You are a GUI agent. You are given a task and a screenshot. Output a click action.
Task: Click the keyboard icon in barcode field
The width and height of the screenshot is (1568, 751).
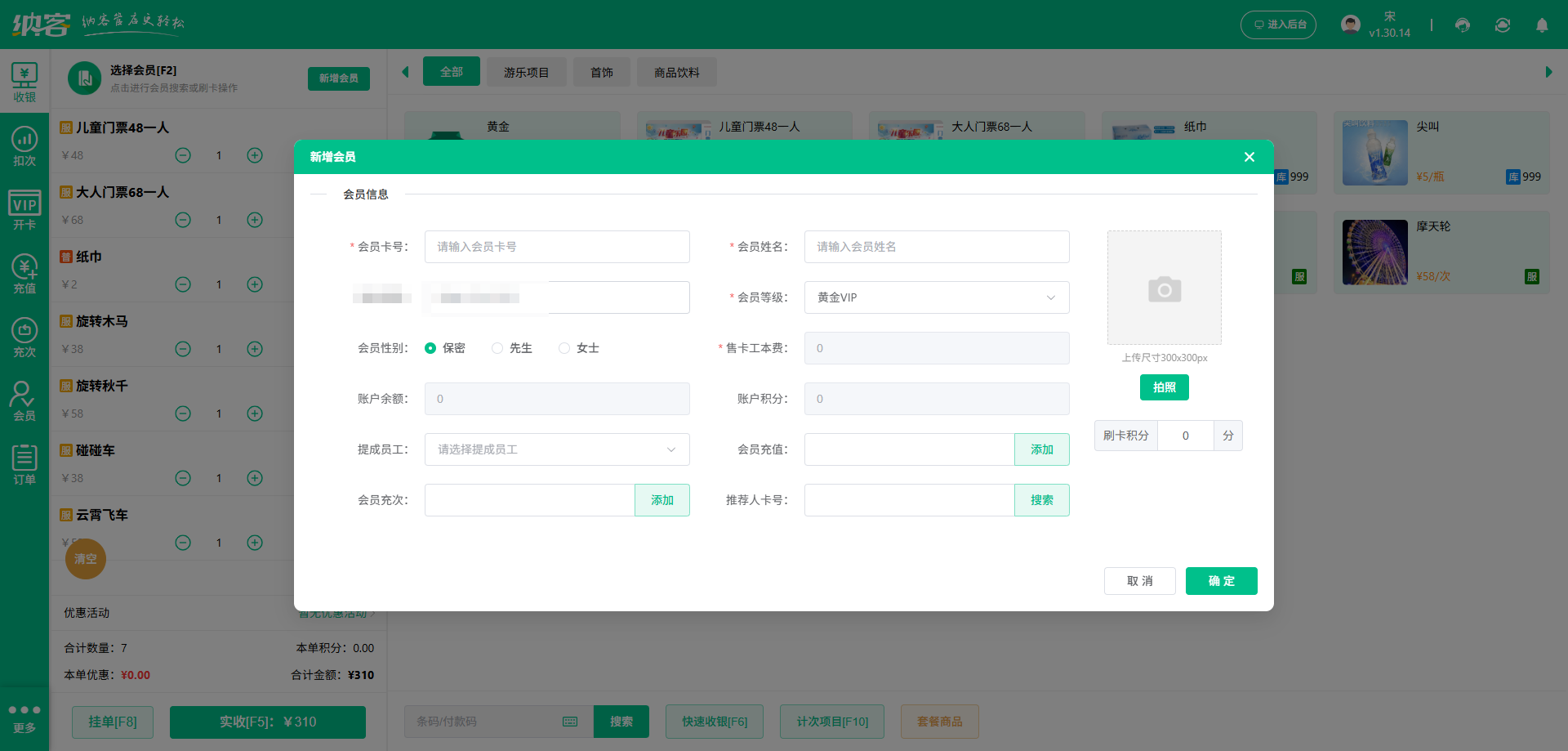(x=570, y=722)
